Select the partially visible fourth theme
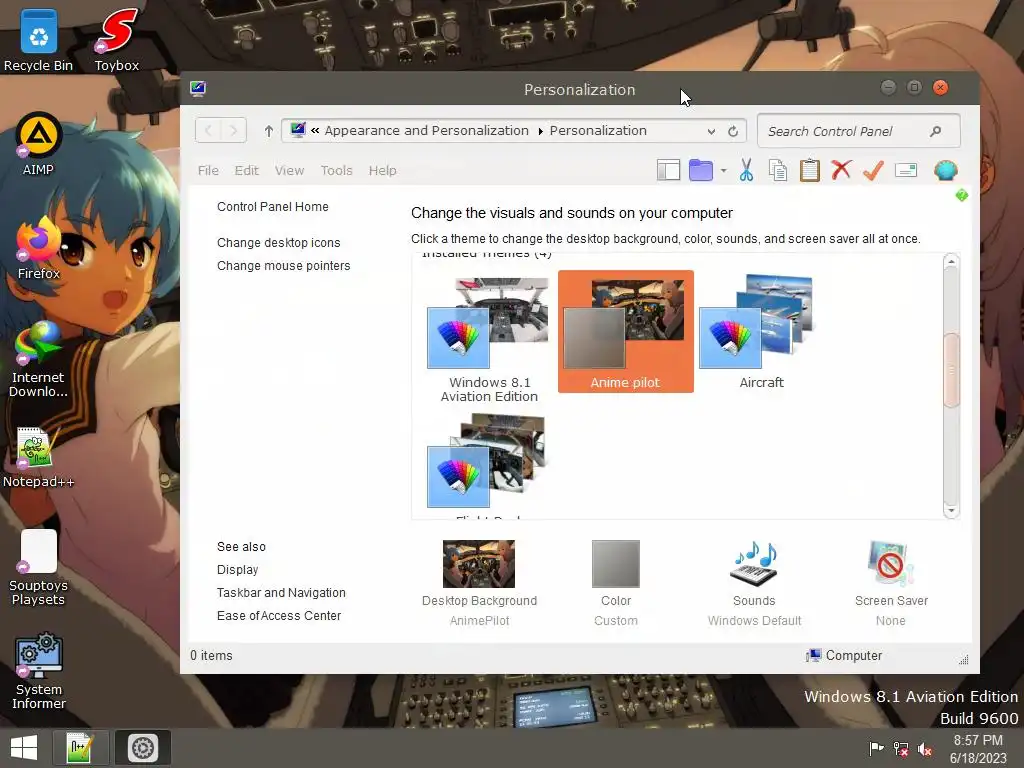 (489, 464)
